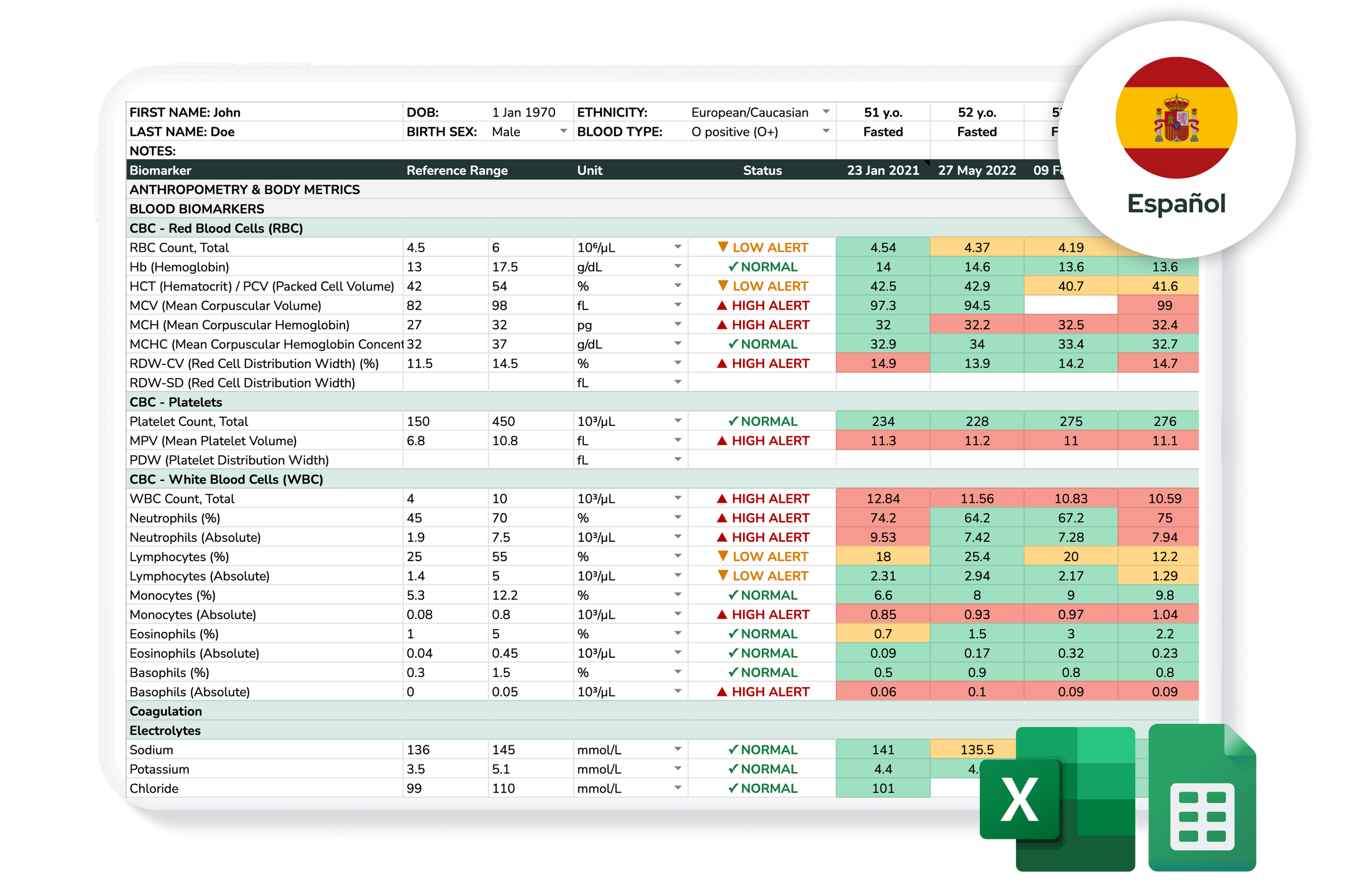Select the DOB value 1 Jan 1970

(524, 112)
